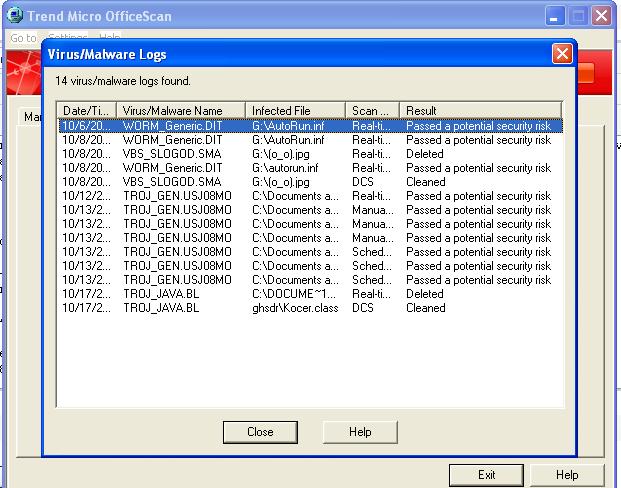The image size is (621, 488).
Task: Click Help button beside Exit in OfficeScan
Action: (567, 475)
